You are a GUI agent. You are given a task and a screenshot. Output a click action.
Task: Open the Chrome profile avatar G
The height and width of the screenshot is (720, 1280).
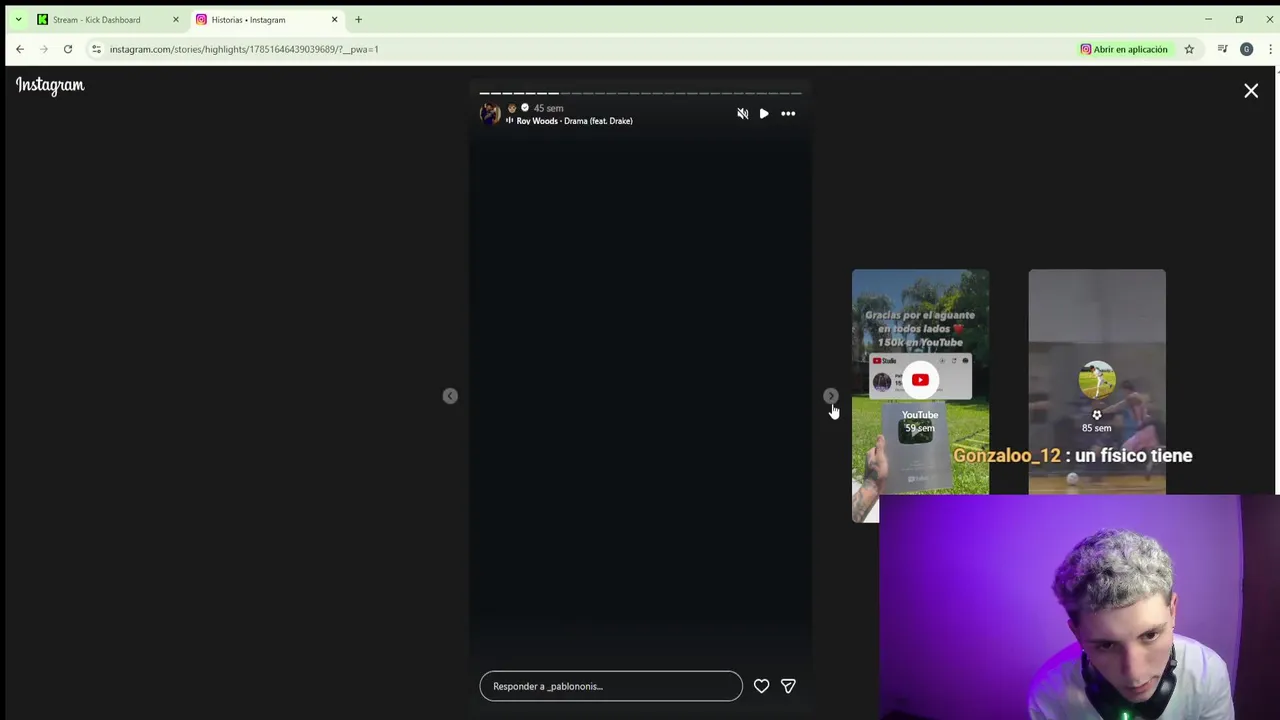1246,49
